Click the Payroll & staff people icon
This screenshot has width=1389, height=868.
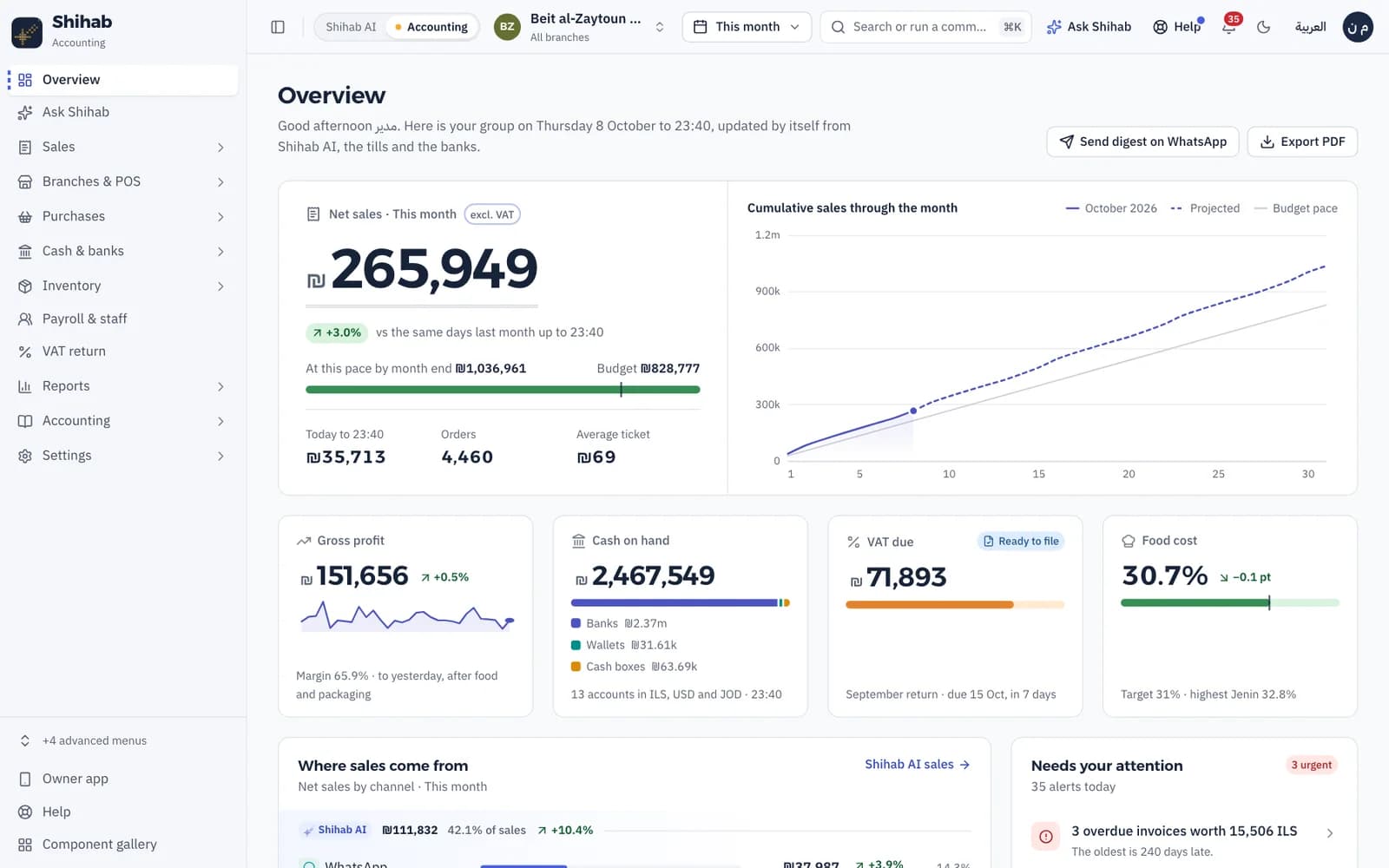coord(25,319)
